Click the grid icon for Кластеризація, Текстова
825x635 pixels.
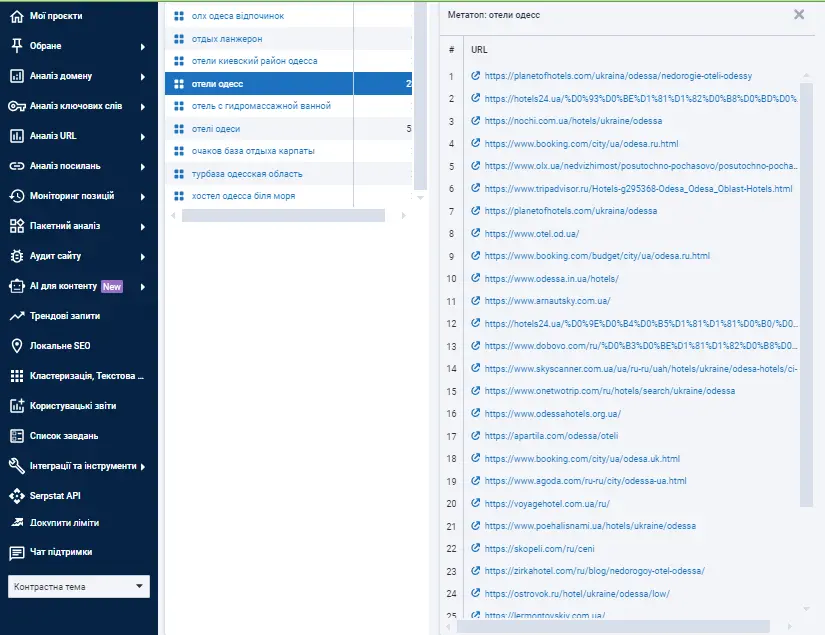pyautogui.click(x=17, y=376)
